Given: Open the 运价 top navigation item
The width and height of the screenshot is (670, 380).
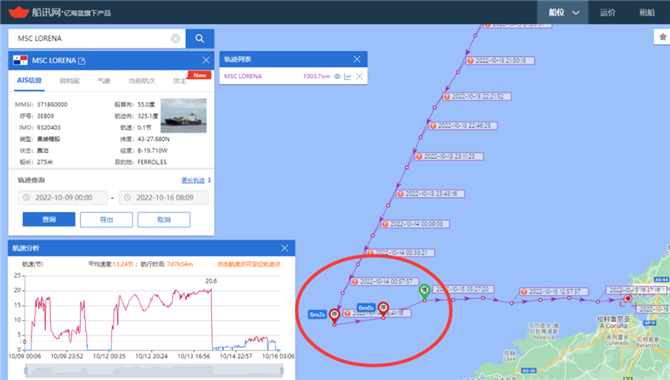Looking at the screenshot, I should (x=607, y=12).
